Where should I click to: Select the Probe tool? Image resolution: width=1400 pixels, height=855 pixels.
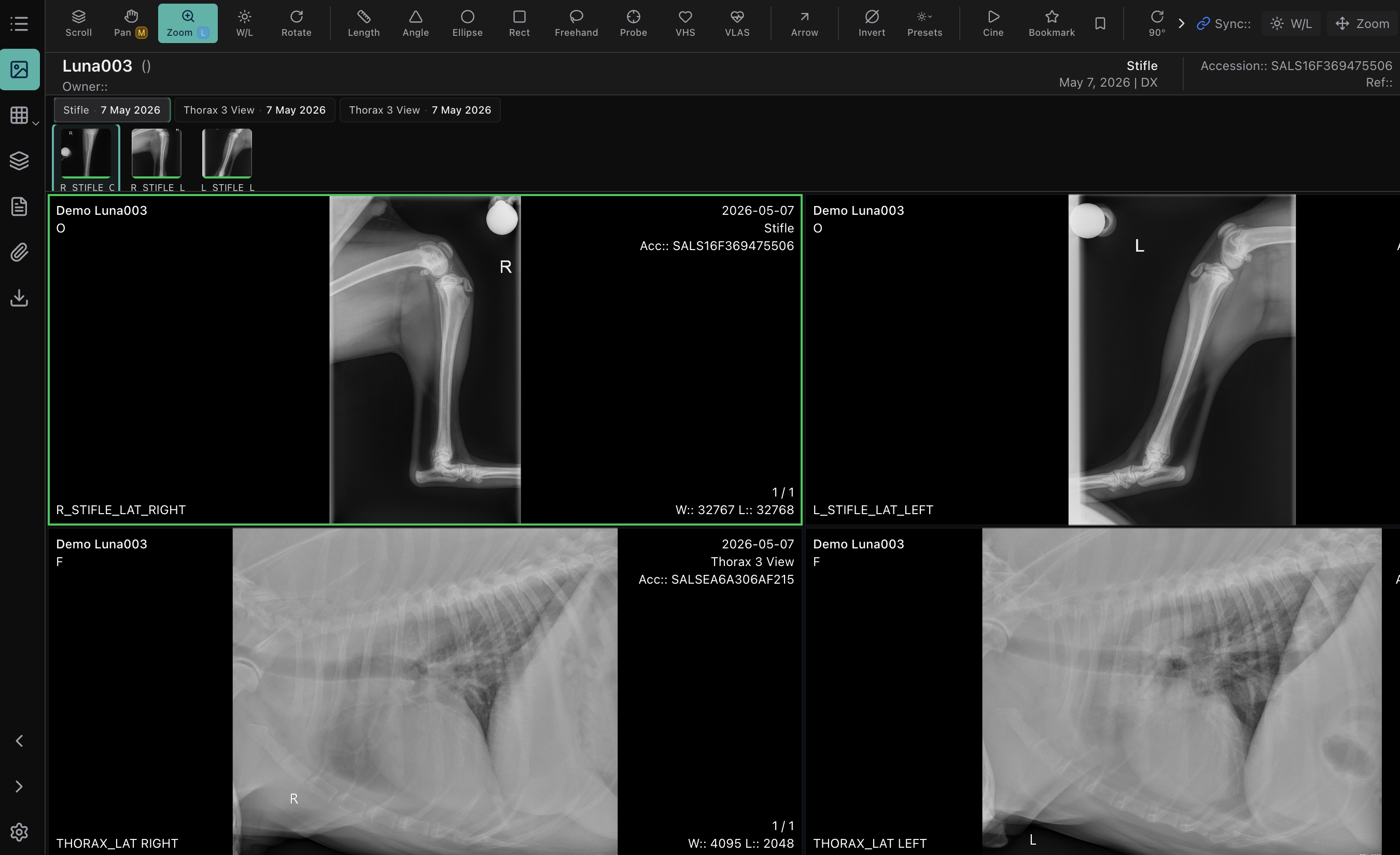pos(633,23)
